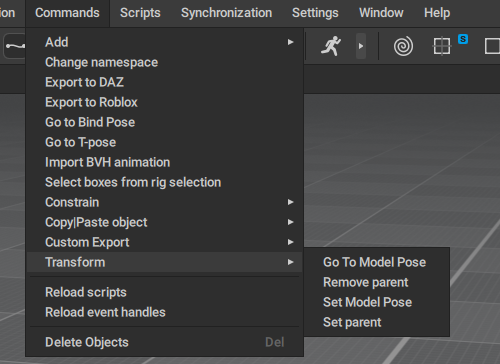500x364 pixels.
Task: Expand the Add submenu
Action: point(164,42)
